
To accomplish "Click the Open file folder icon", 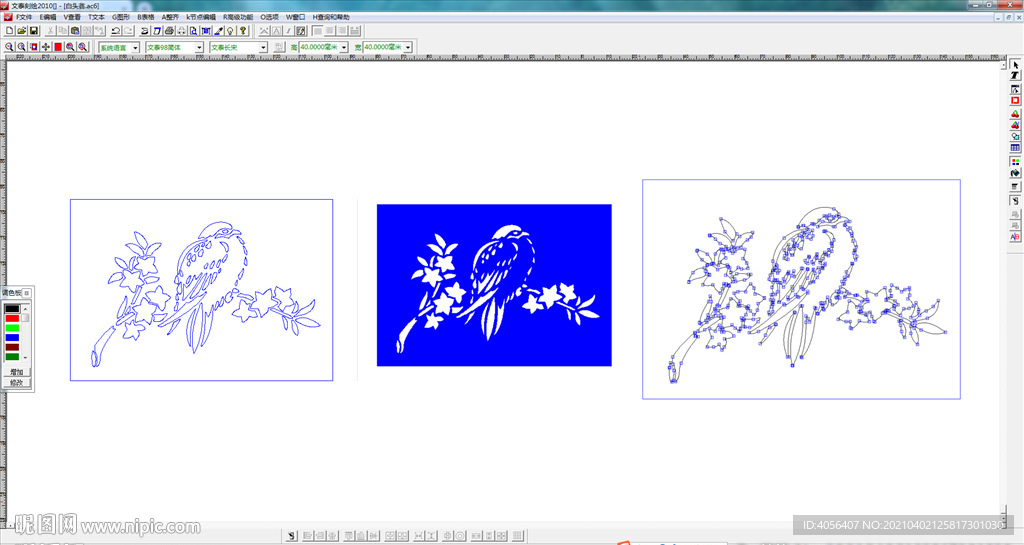I will click(x=22, y=31).
